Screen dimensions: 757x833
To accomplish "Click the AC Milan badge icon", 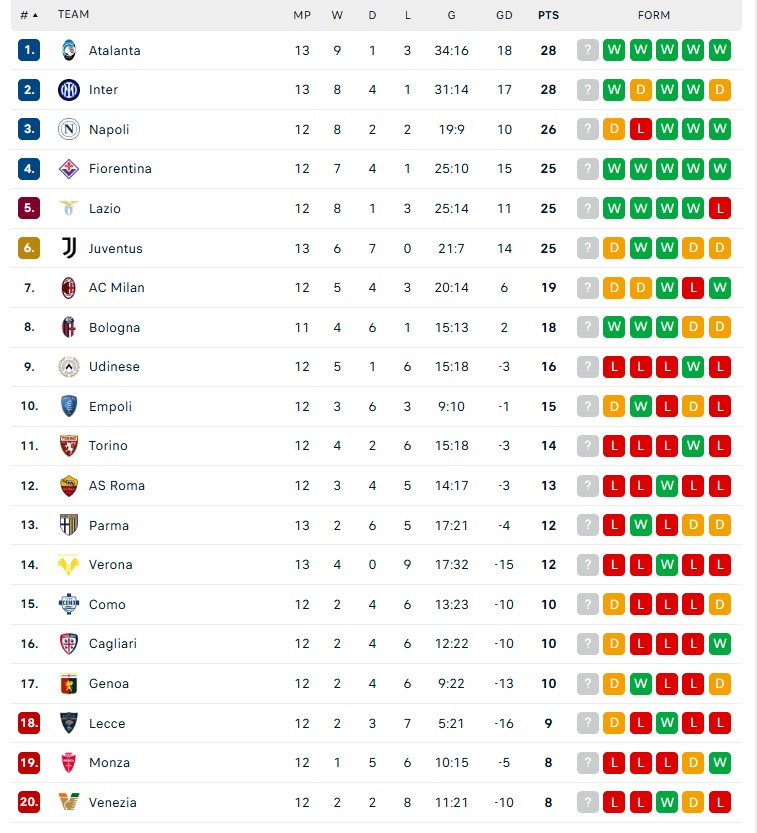I will (69, 288).
